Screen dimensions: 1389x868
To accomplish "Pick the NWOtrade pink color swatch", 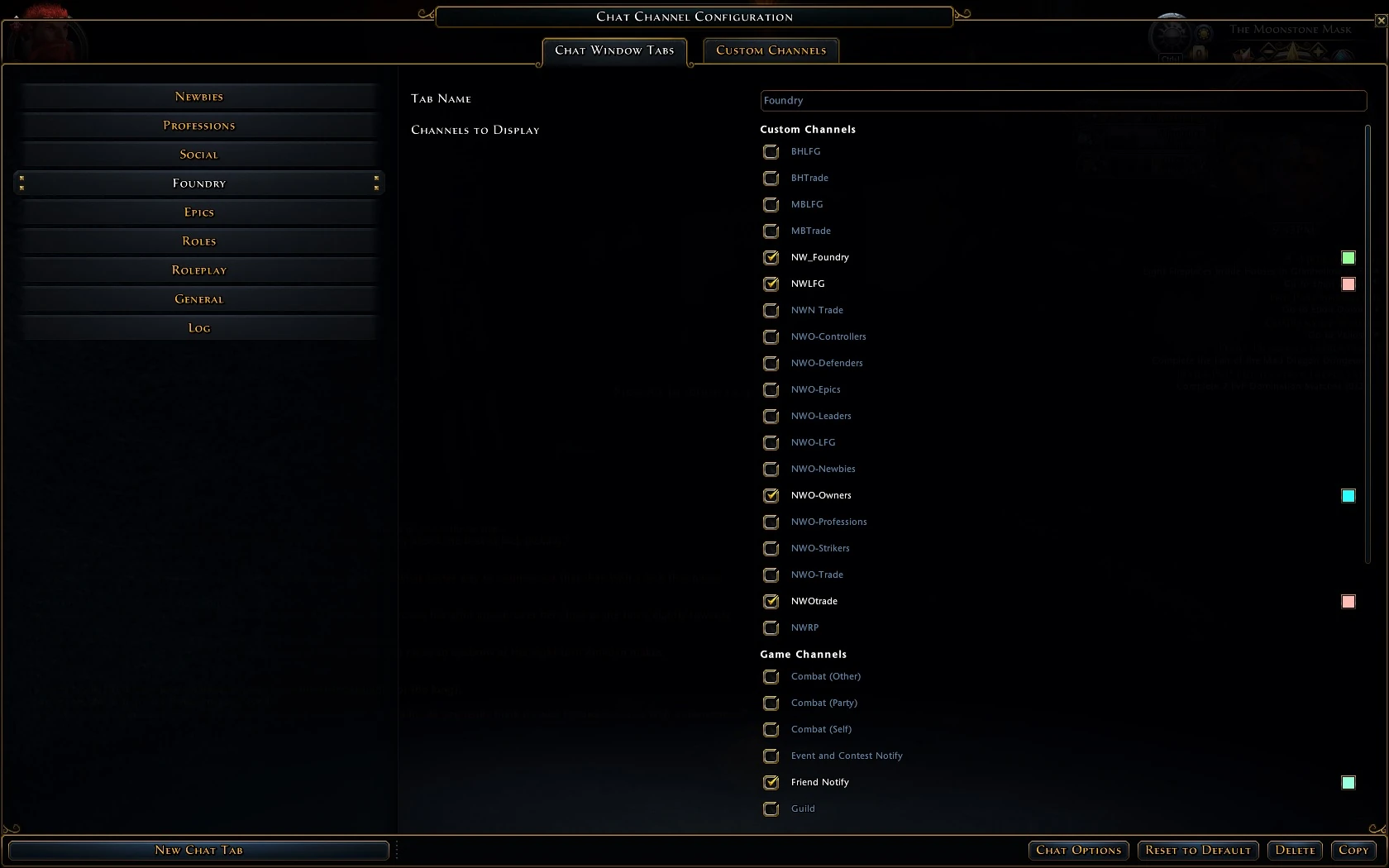I will 1348,602.
